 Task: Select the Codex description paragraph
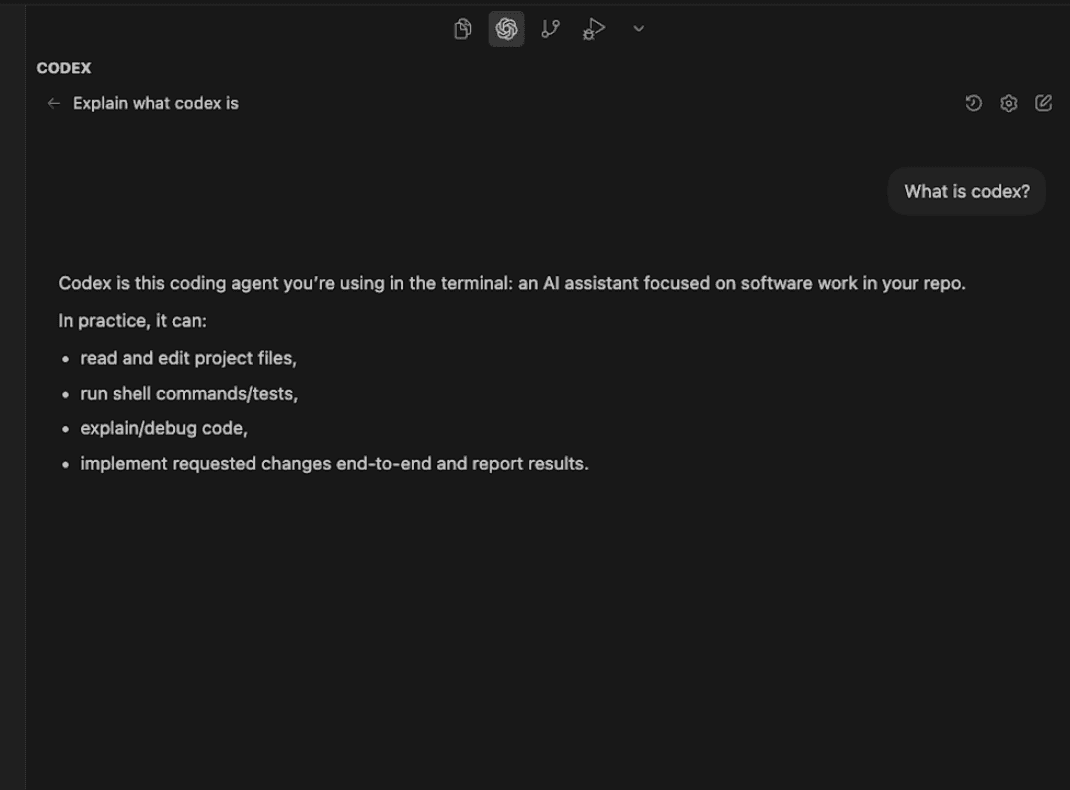tap(511, 283)
